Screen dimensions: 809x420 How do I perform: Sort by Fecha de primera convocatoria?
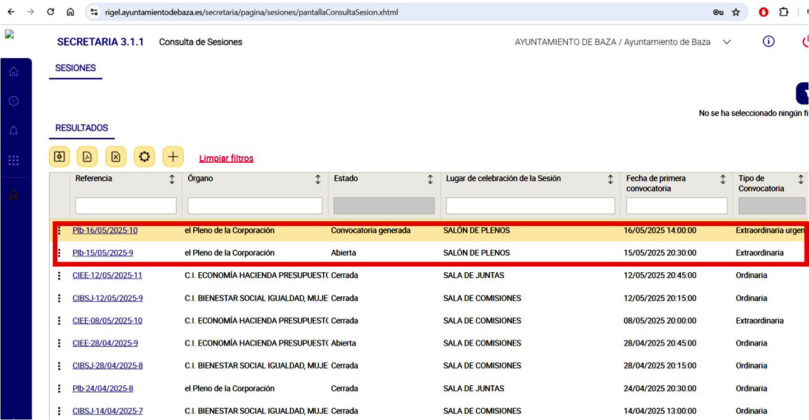pos(723,180)
